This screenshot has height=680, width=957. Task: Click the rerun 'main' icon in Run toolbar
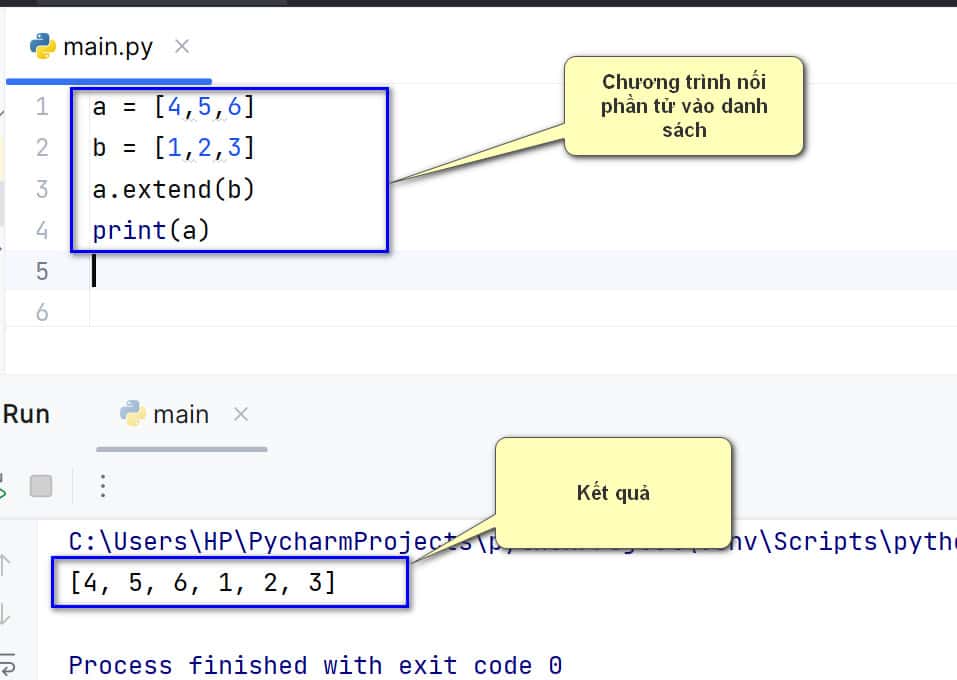[3, 487]
